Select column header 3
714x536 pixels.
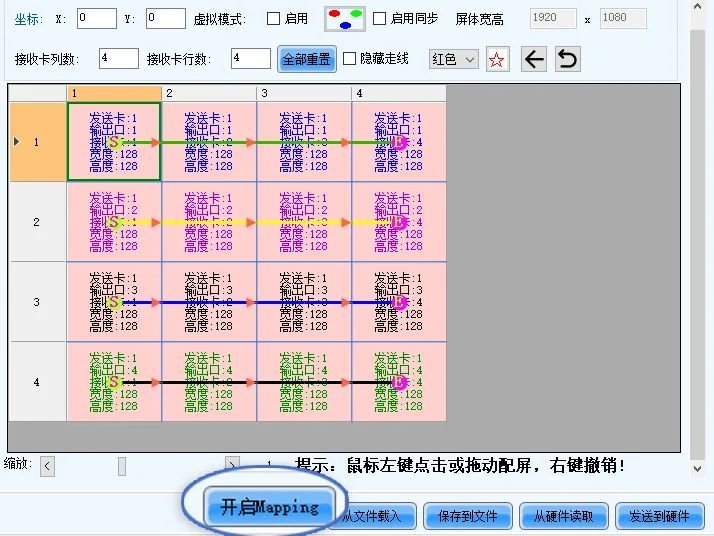click(304, 93)
